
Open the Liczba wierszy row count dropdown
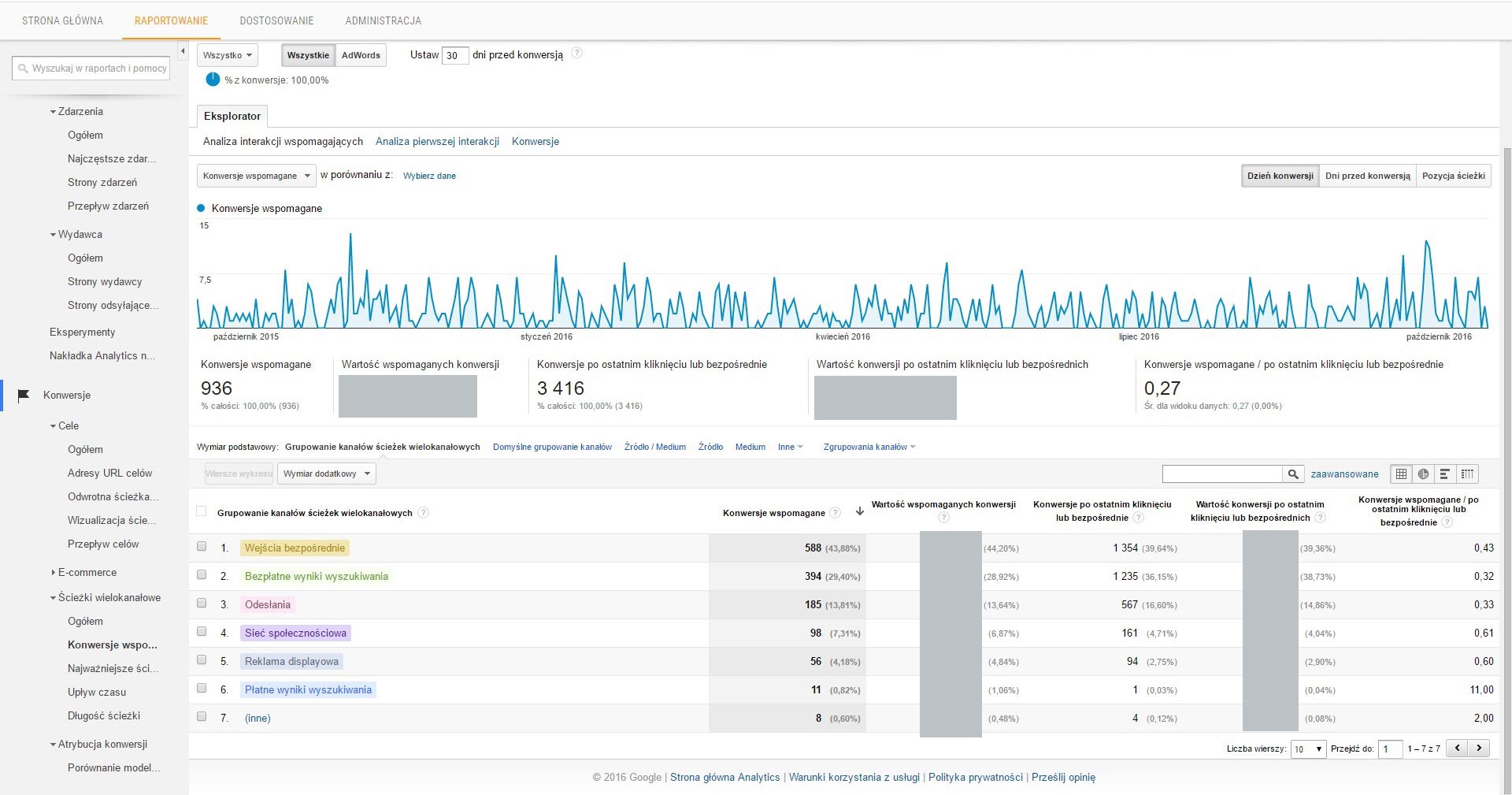click(1308, 749)
